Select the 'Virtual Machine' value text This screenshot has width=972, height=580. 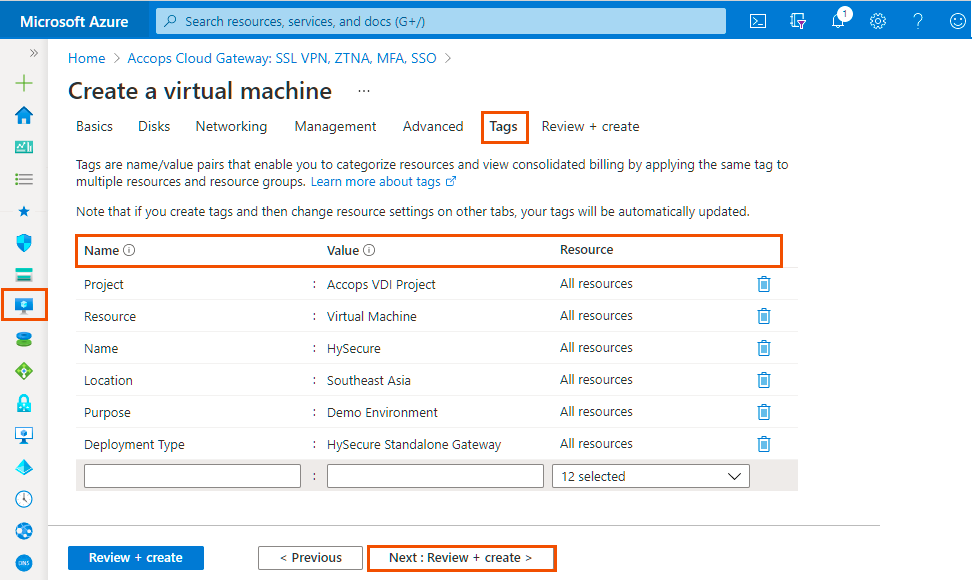click(x=372, y=317)
